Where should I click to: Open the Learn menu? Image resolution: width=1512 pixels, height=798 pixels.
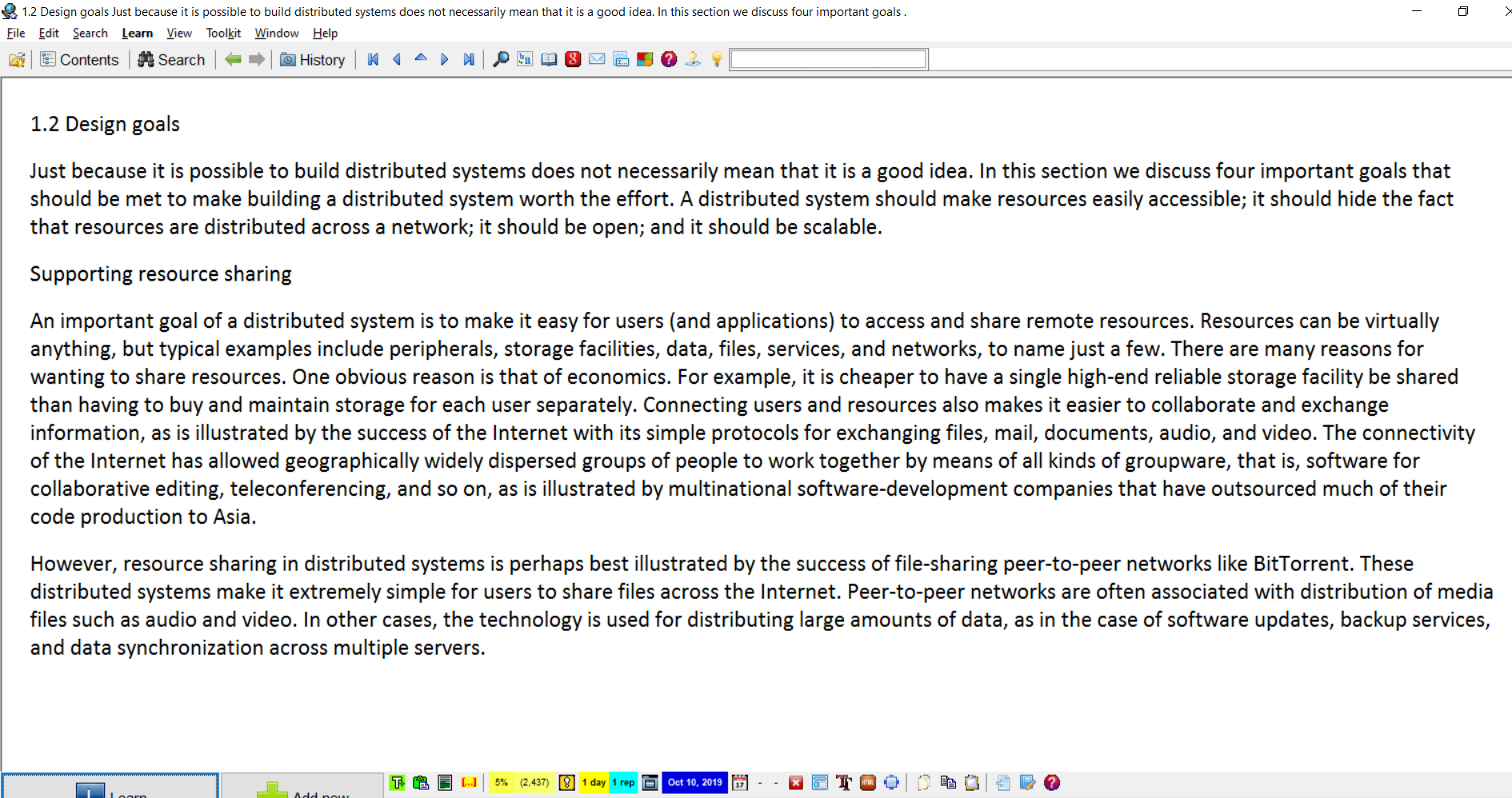coord(137,33)
